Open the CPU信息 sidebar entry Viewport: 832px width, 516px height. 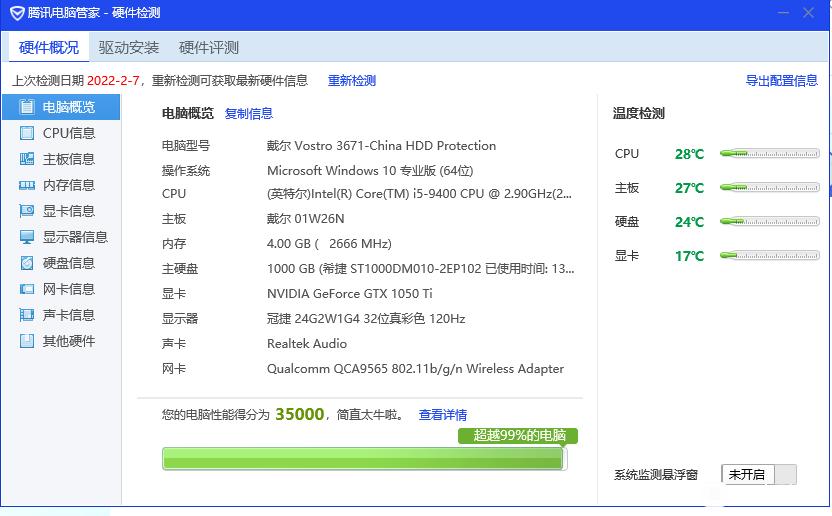point(61,133)
